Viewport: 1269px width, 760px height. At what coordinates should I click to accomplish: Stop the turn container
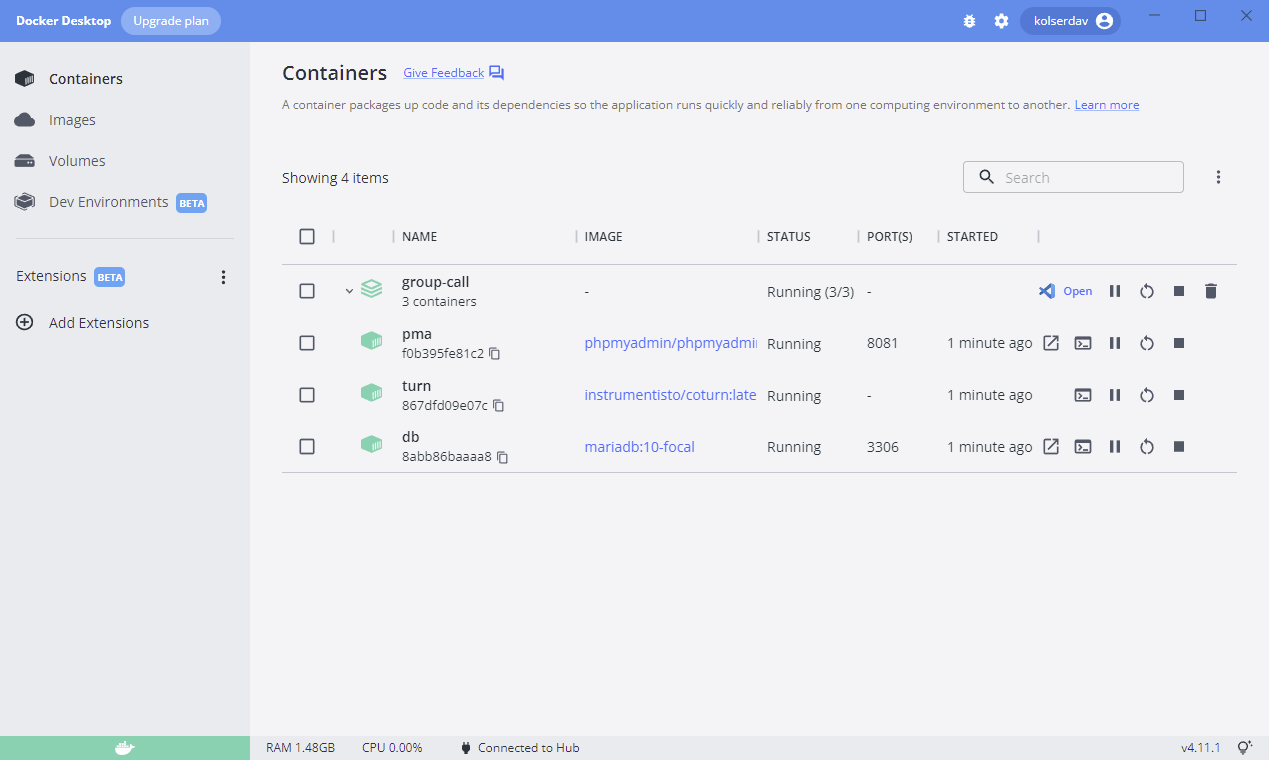click(x=1179, y=395)
